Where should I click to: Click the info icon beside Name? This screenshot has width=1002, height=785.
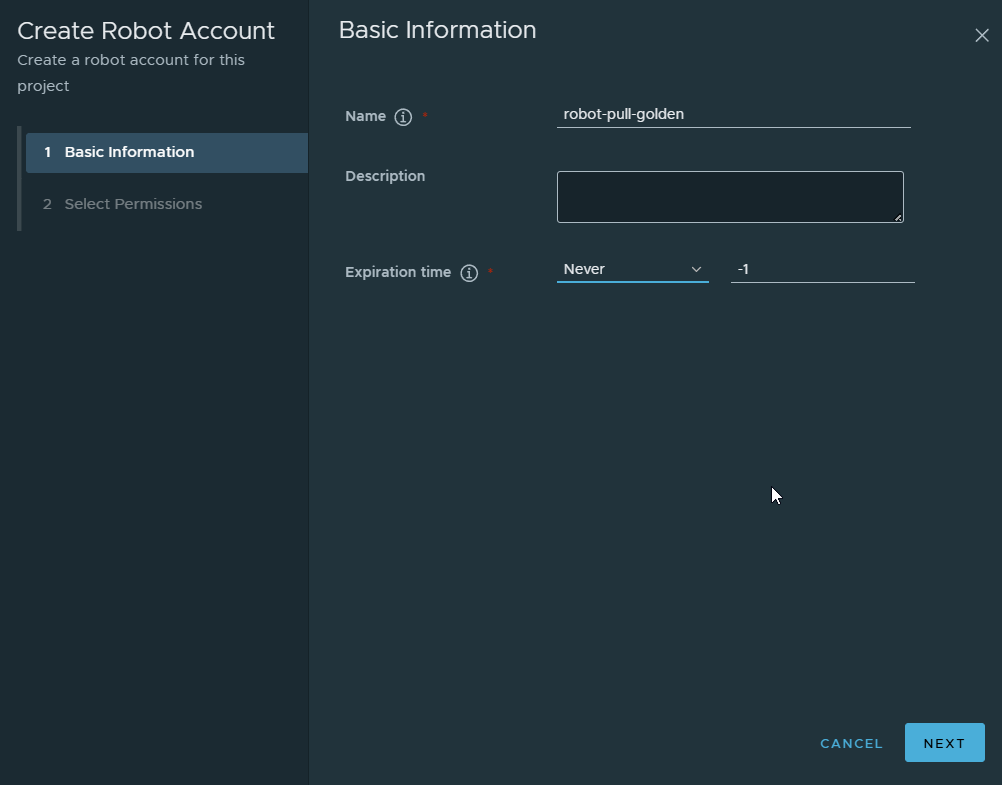tap(403, 117)
